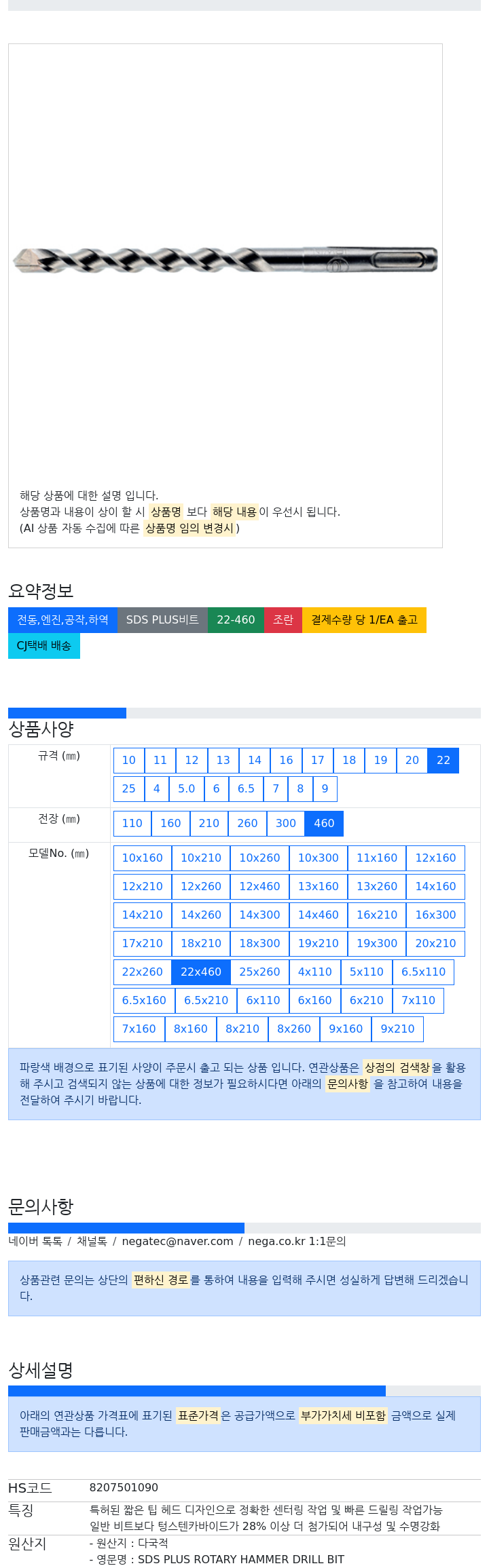Click the red 조란 tag
This screenshot has height=1568, width=489.
point(283,620)
